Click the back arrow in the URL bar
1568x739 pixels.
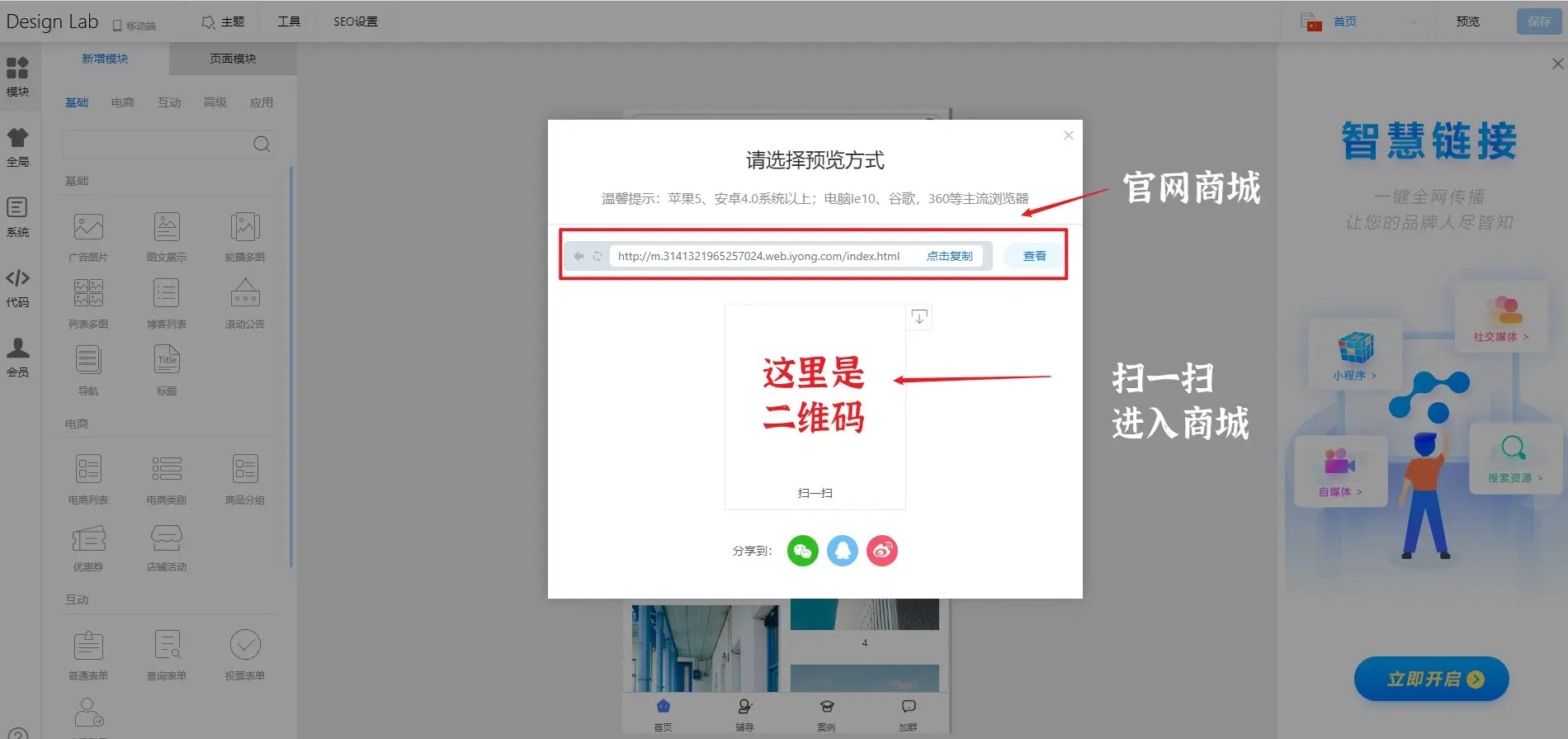(579, 256)
